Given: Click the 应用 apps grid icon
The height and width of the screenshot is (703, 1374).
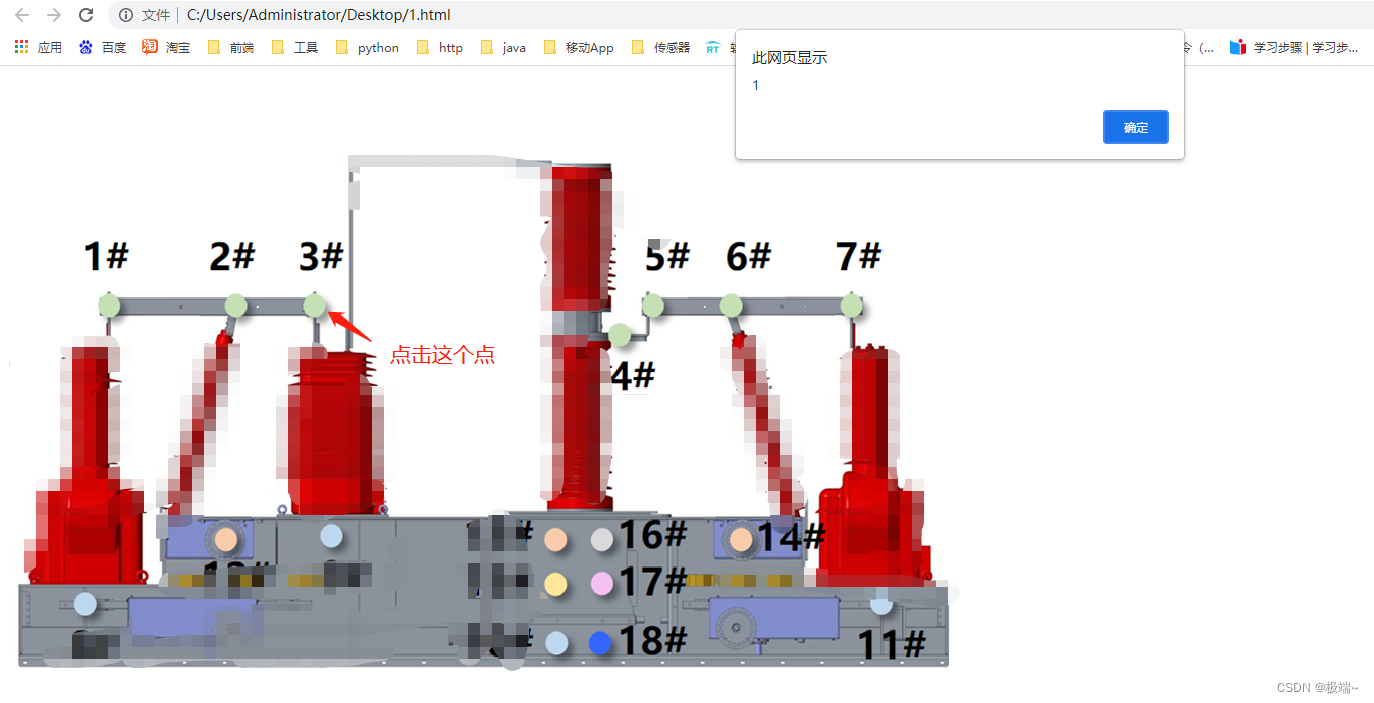Looking at the screenshot, I should [21, 46].
